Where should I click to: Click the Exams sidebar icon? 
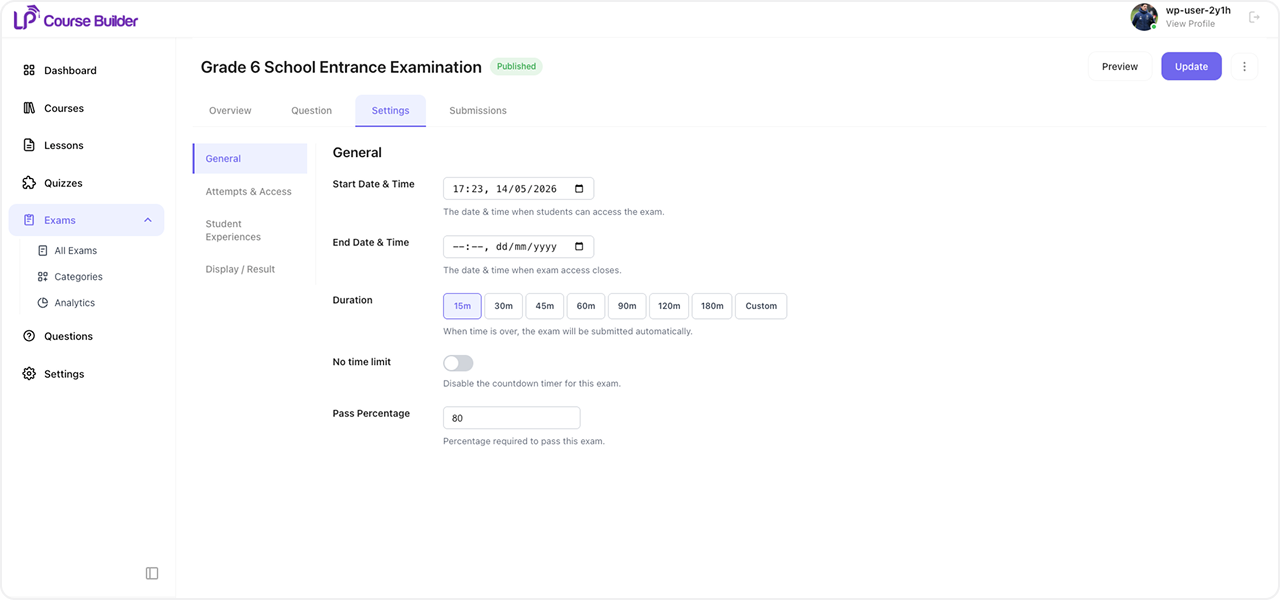tap(29, 220)
